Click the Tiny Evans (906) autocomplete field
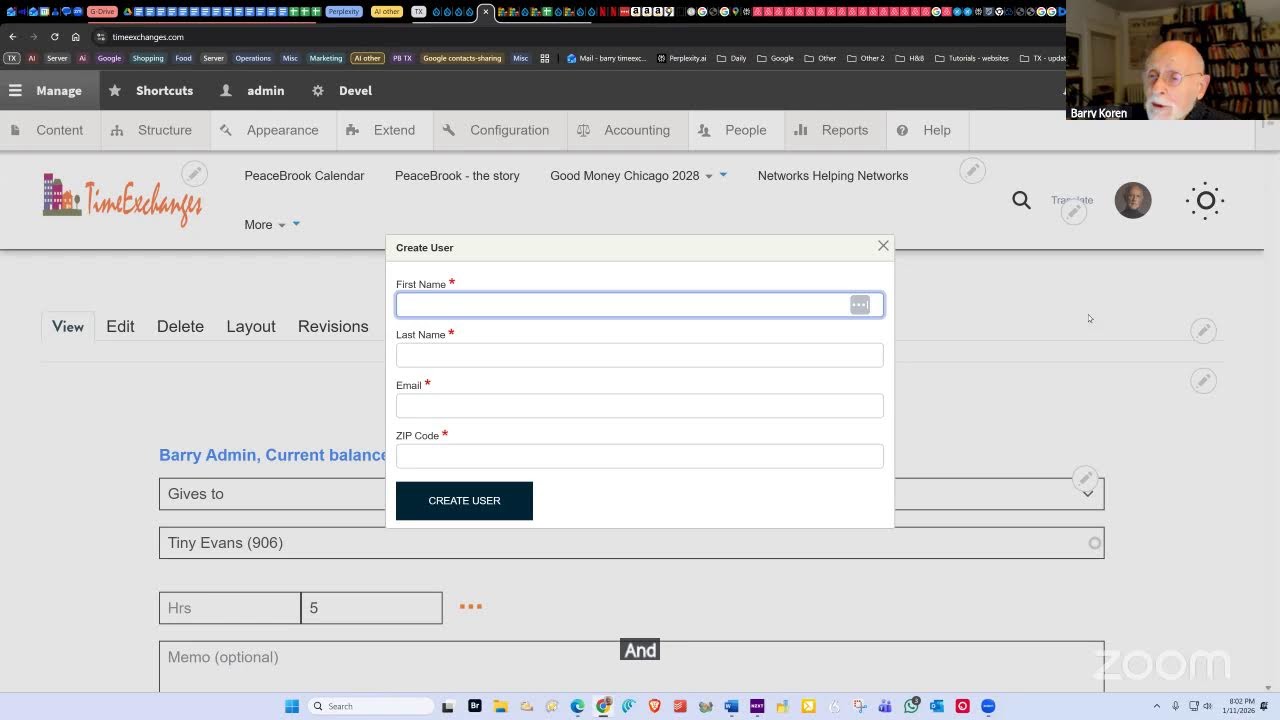The width and height of the screenshot is (1280, 720). coord(632,543)
